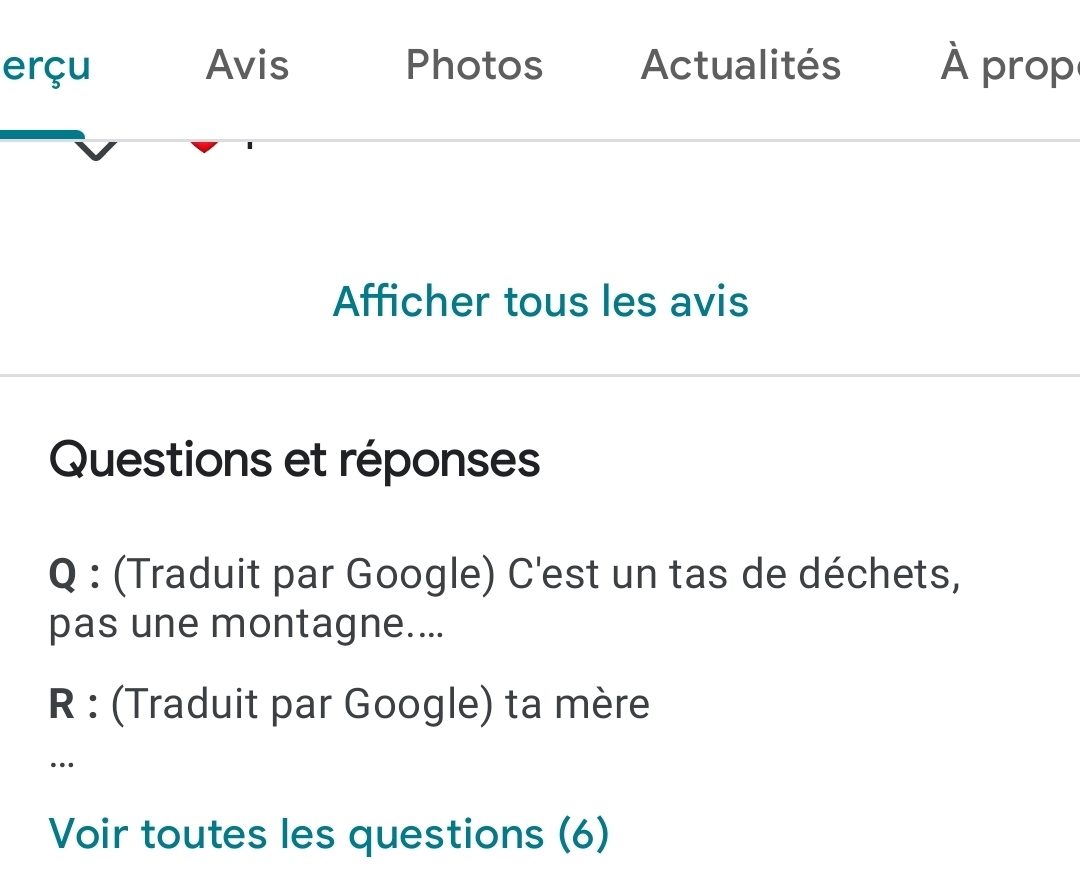Open the Avis tab
The image size is (1080, 878).
[247, 66]
